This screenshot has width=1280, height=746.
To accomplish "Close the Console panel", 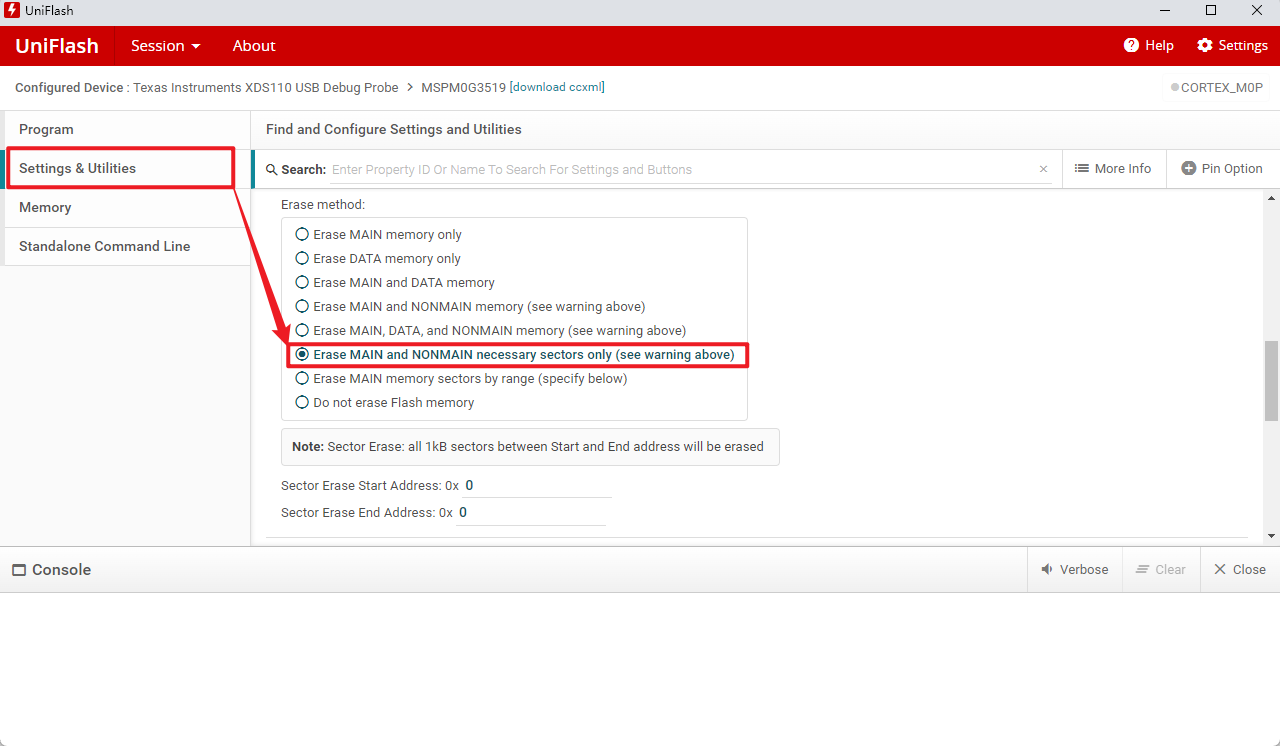I will (1219, 569).
